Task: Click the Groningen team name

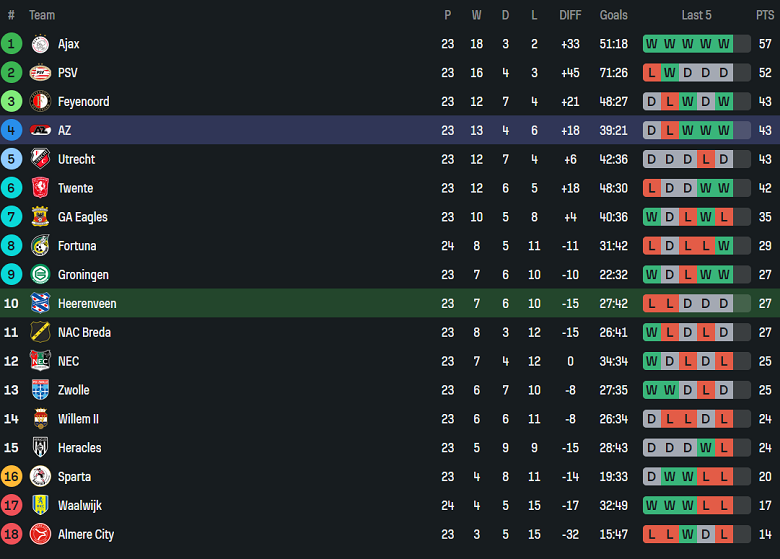Action: 83,275
